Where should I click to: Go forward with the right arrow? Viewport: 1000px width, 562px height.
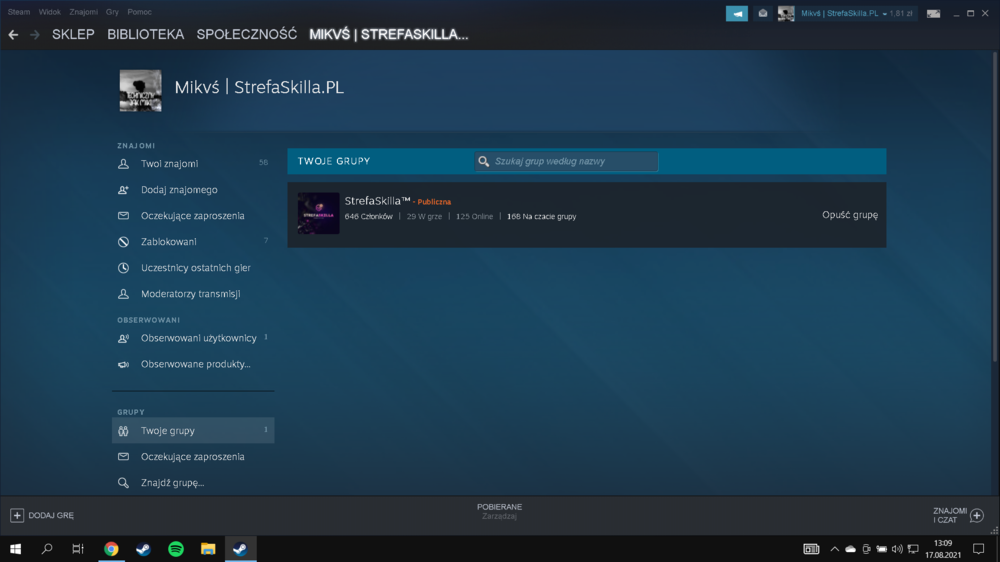[x=34, y=35]
